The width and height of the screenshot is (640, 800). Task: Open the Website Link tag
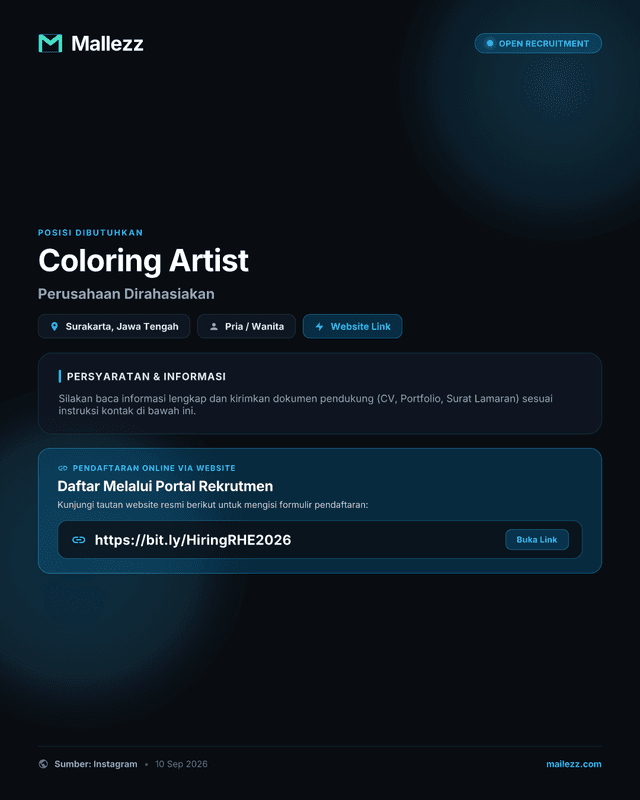point(353,327)
